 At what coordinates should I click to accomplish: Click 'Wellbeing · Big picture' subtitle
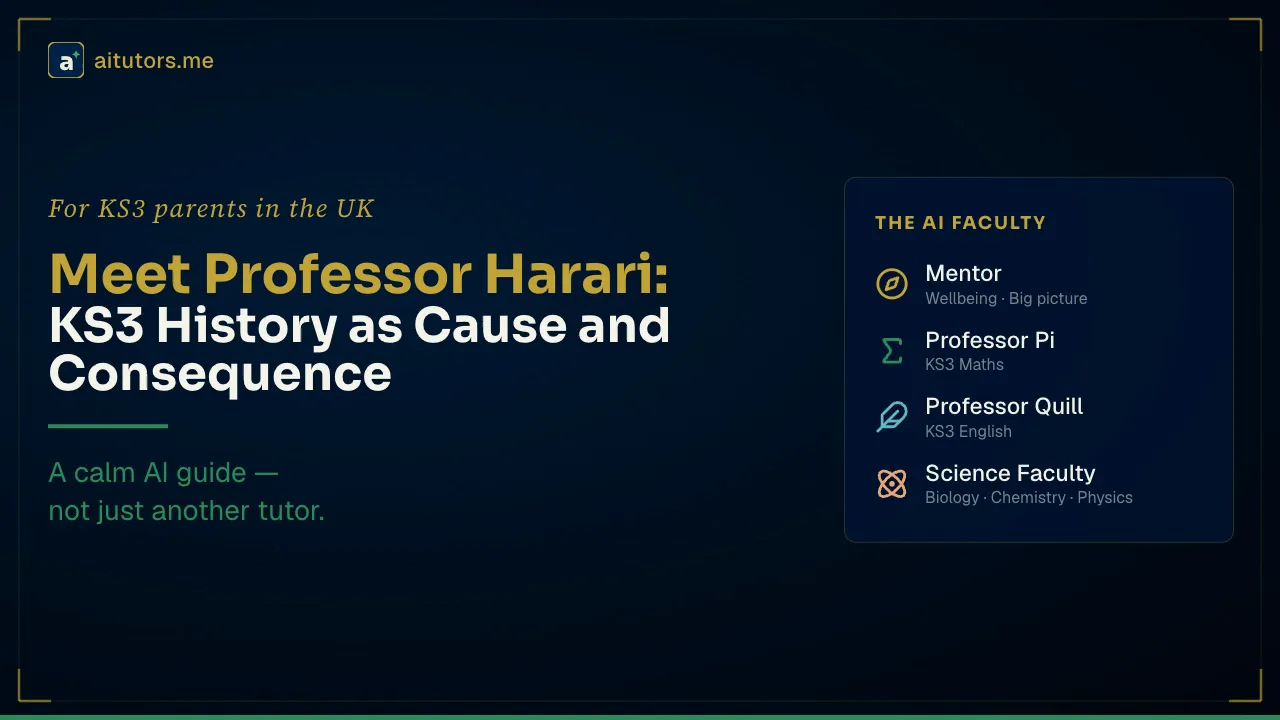(1006, 298)
